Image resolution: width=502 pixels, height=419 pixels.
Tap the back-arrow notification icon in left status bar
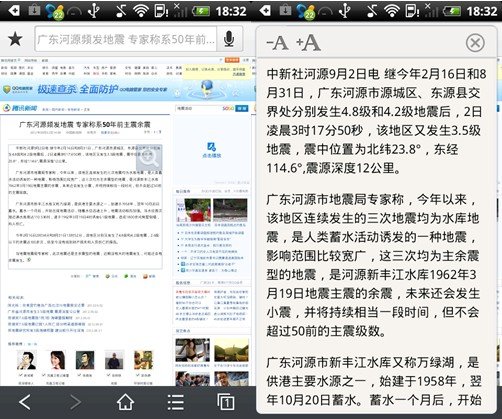coord(14,11)
